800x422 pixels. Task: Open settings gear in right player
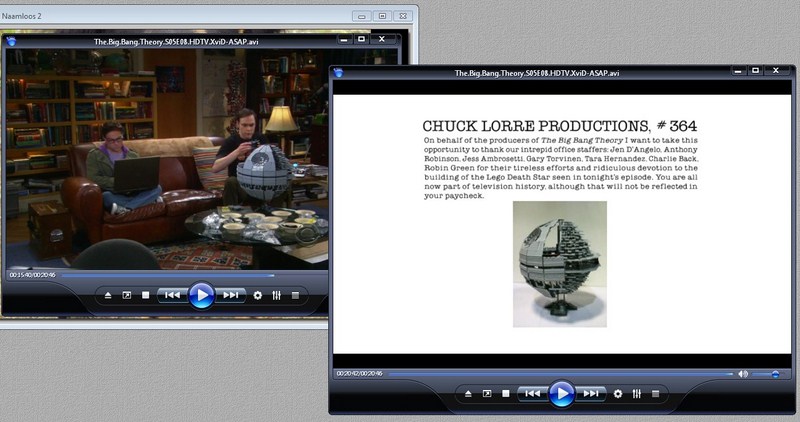pyautogui.click(x=618, y=394)
